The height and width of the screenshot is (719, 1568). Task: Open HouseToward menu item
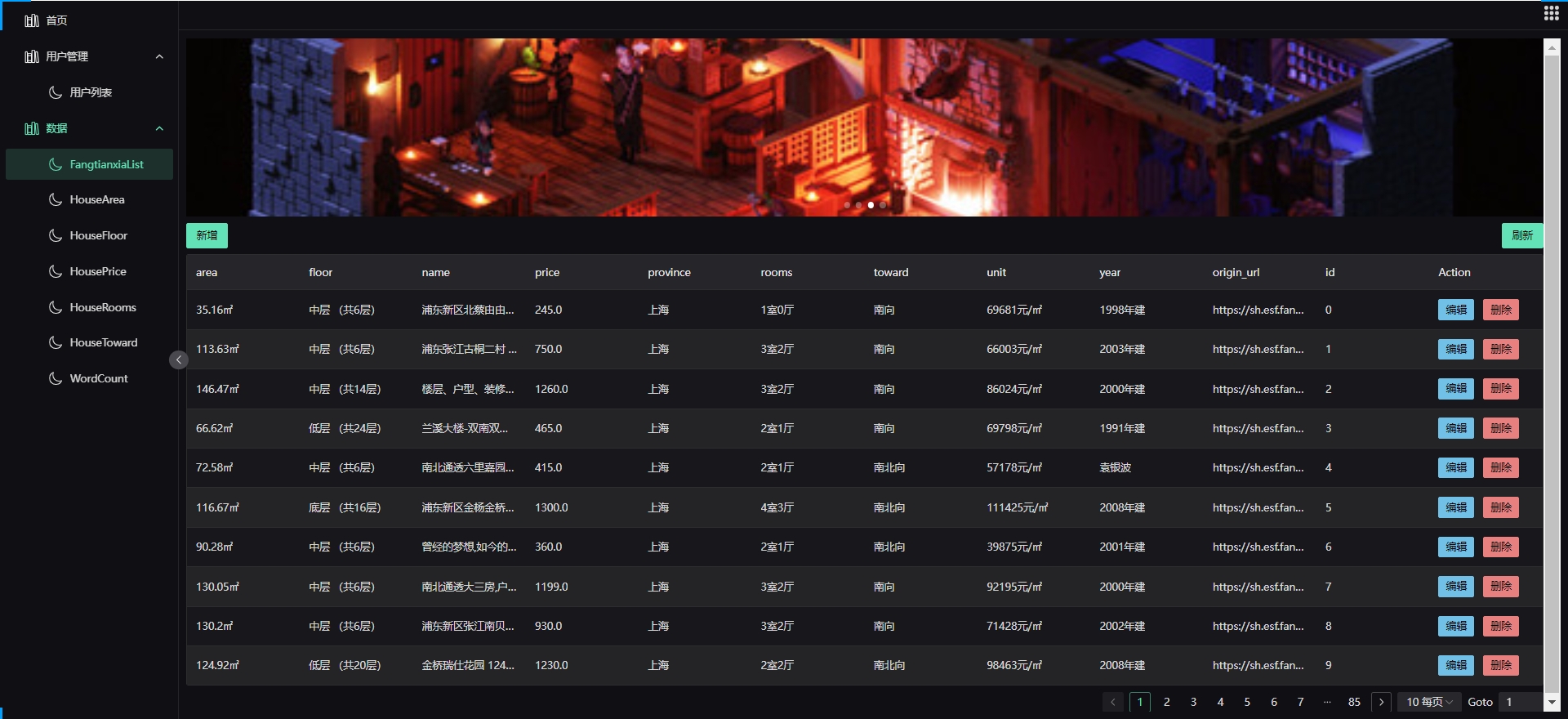(89, 342)
